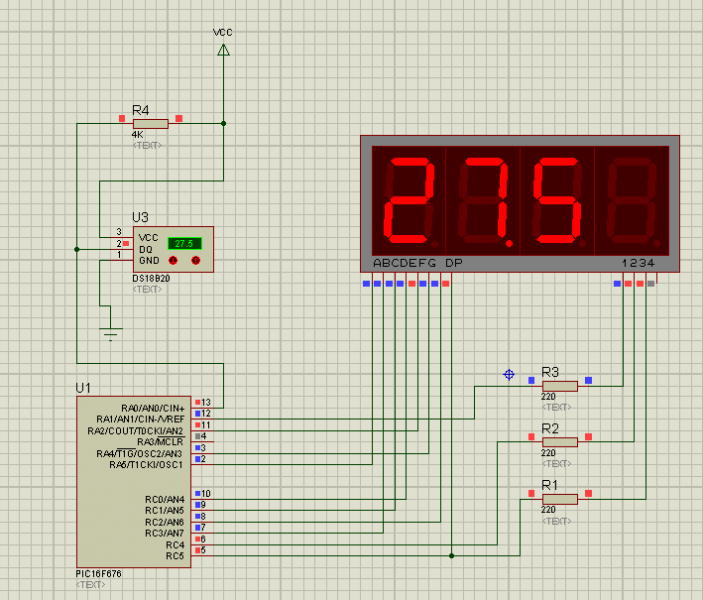This screenshot has width=703, height=600.
Task: Click the <TEXT> placeholder under PIC16F676
Action: [x=91, y=584]
